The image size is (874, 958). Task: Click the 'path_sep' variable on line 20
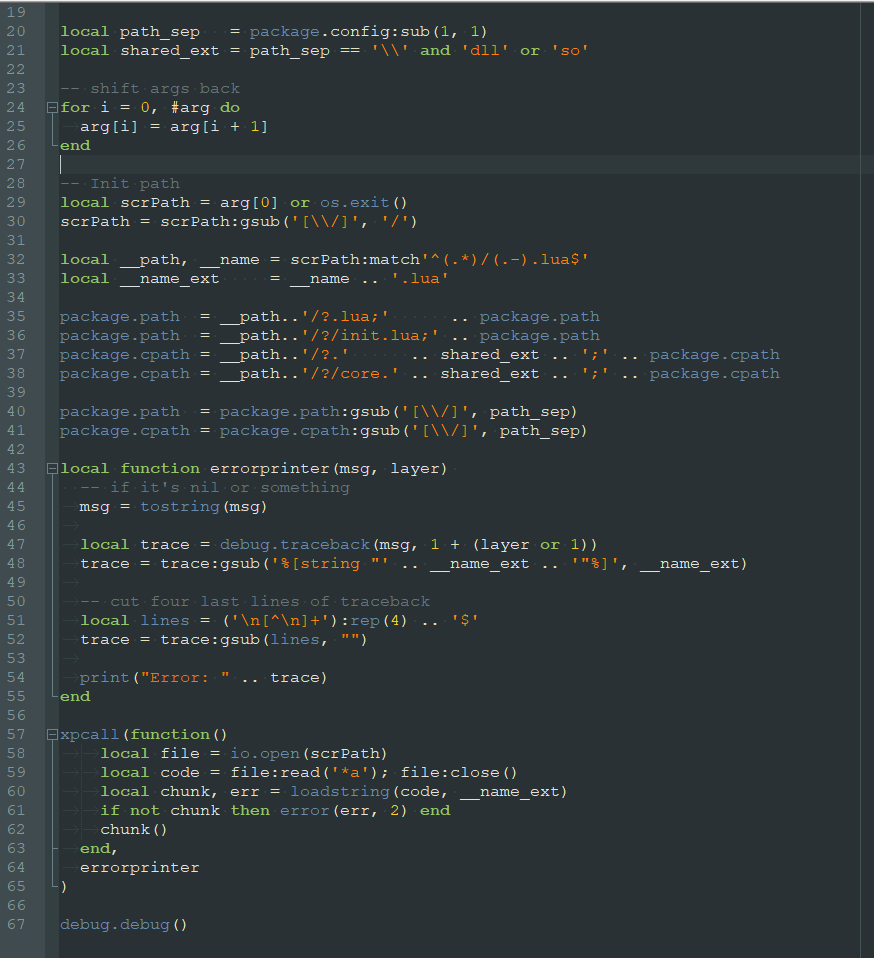[x=159, y=32]
